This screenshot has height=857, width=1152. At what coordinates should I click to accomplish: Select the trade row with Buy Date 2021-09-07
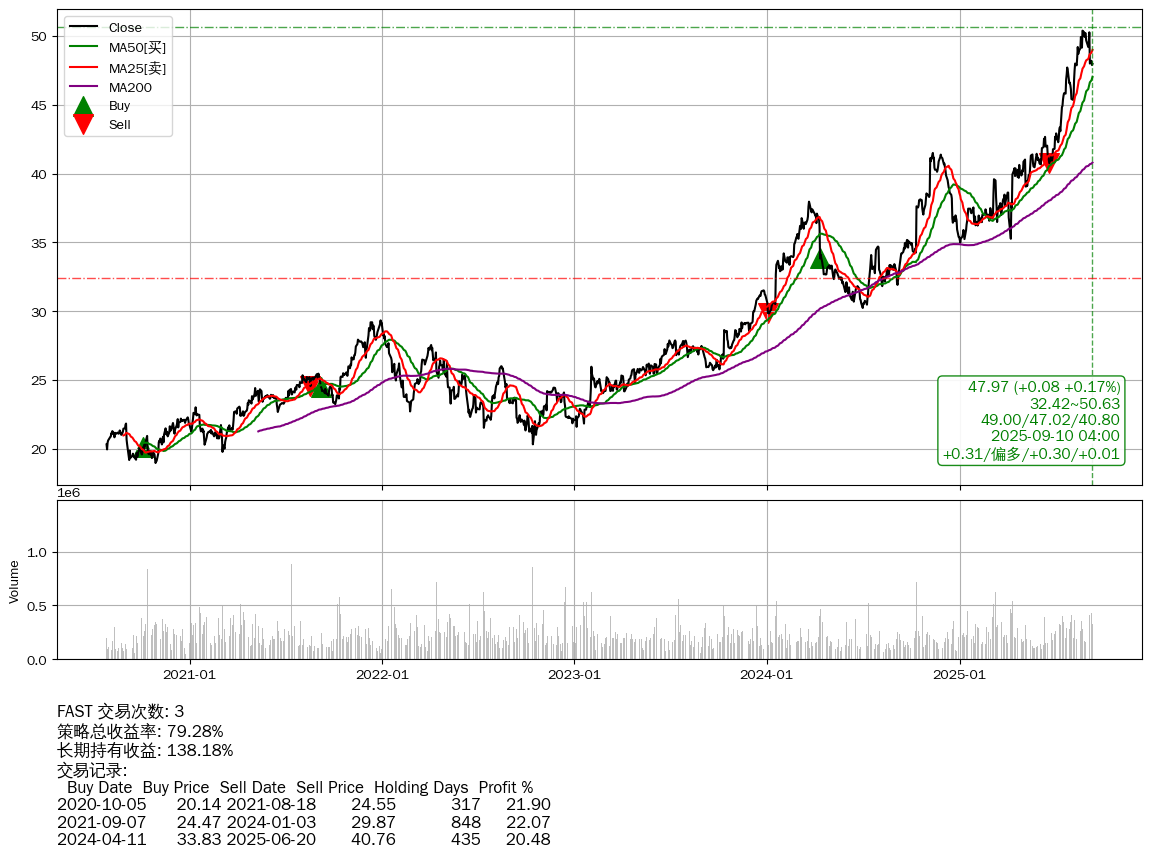[x=303, y=821]
